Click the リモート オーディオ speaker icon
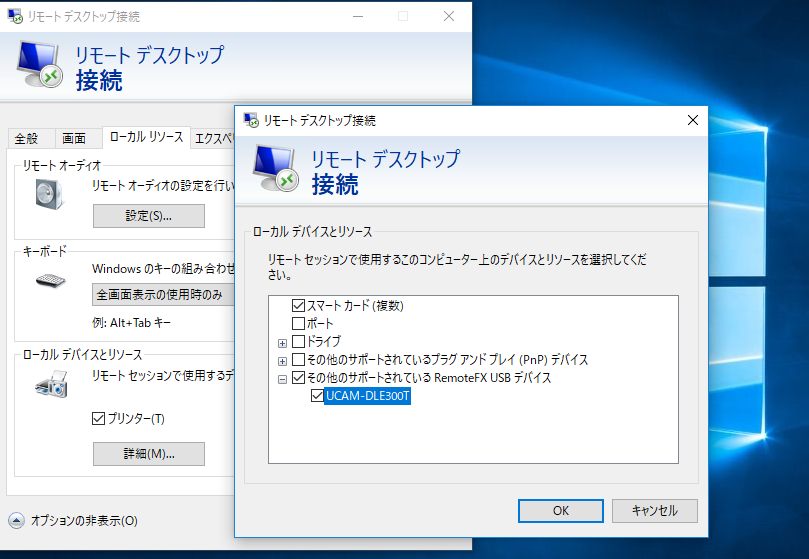809x559 pixels. [x=50, y=194]
